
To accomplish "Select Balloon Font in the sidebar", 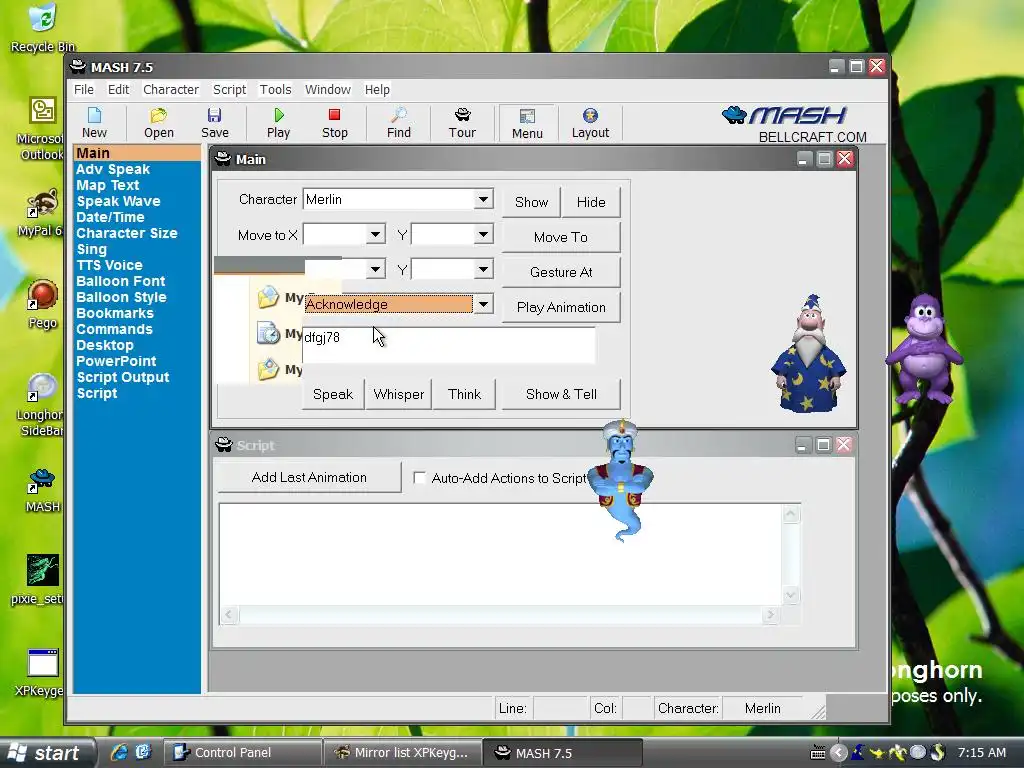I will (121, 281).
